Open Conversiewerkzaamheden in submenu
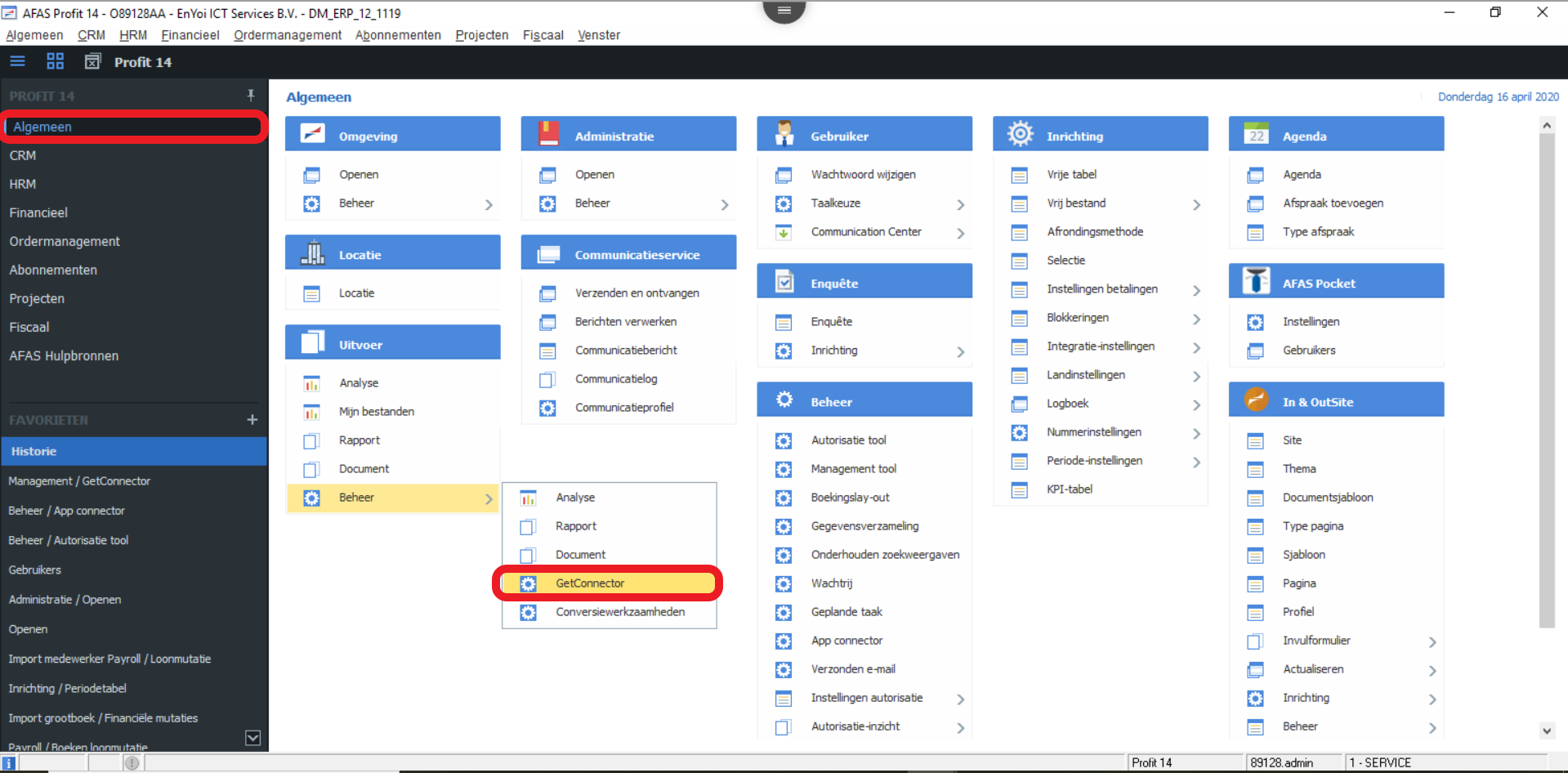This screenshot has width=1568, height=773. pyautogui.click(x=619, y=611)
